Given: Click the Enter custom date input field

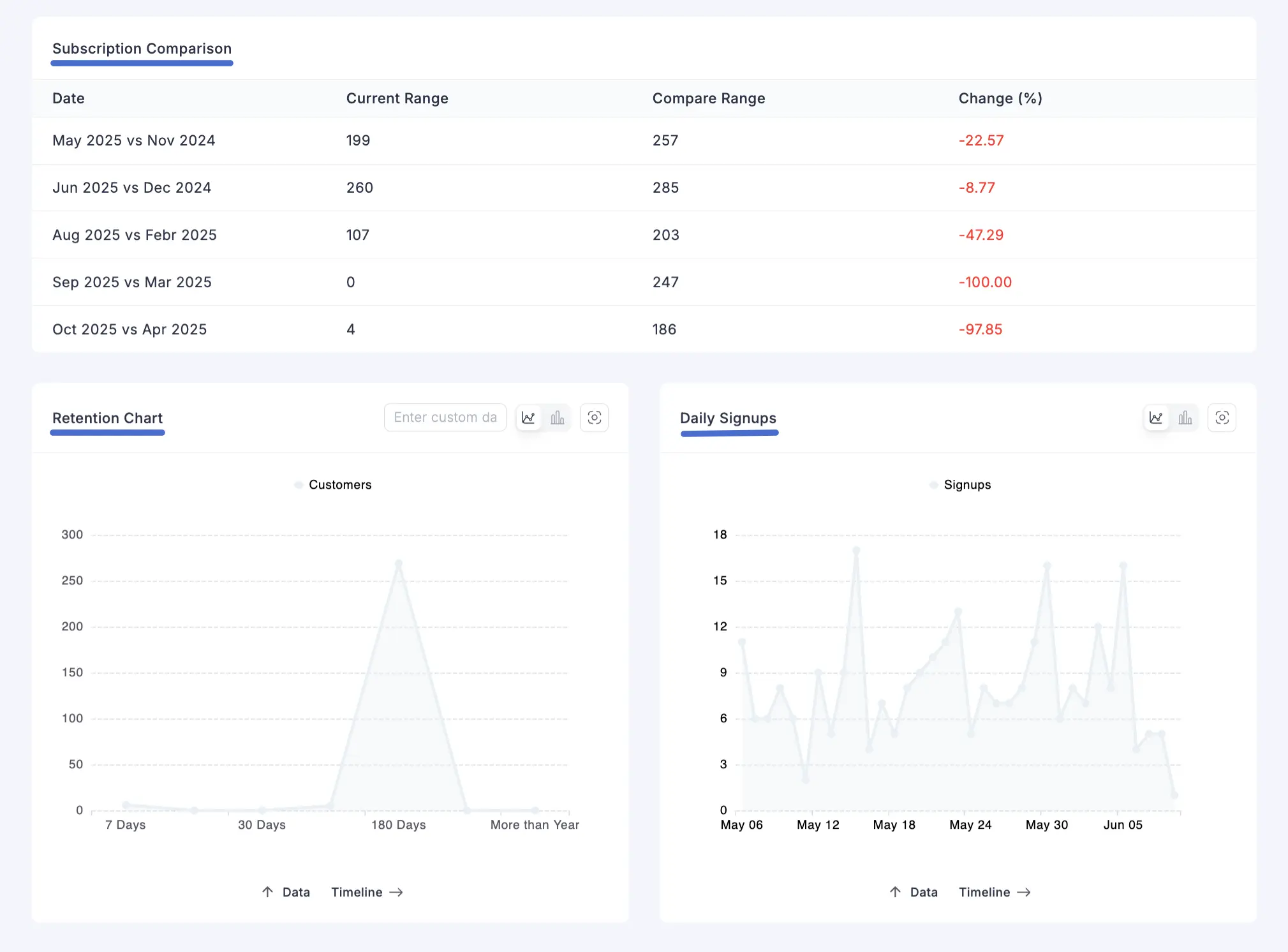Looking at the screenshot, I should point(445,417).
